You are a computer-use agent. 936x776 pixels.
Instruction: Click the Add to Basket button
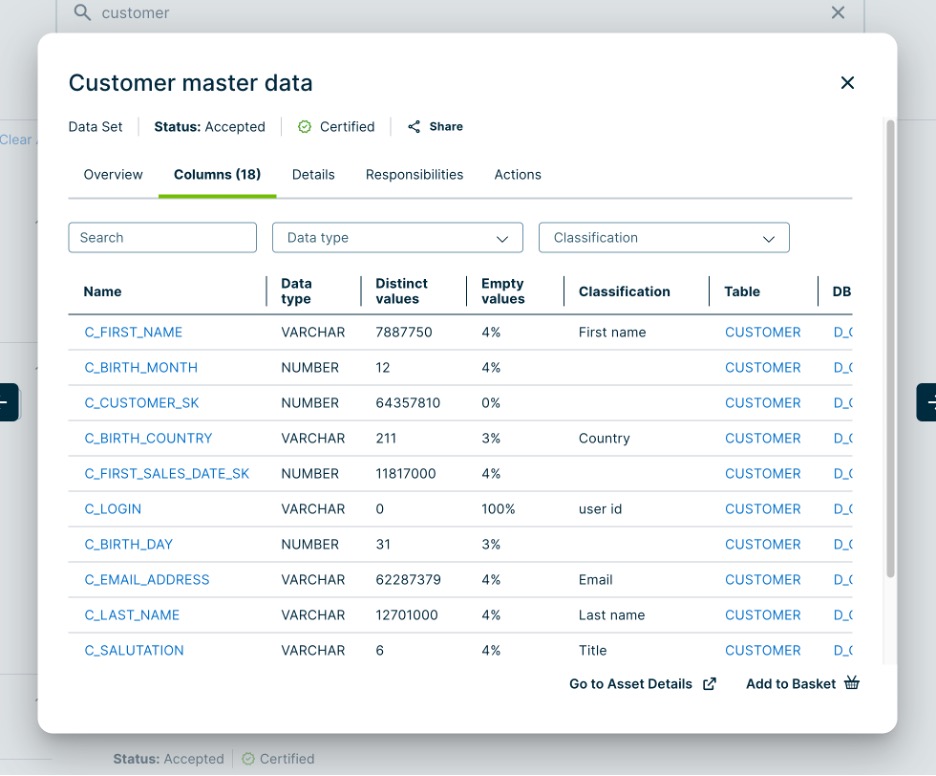click(x=793, y=683)
